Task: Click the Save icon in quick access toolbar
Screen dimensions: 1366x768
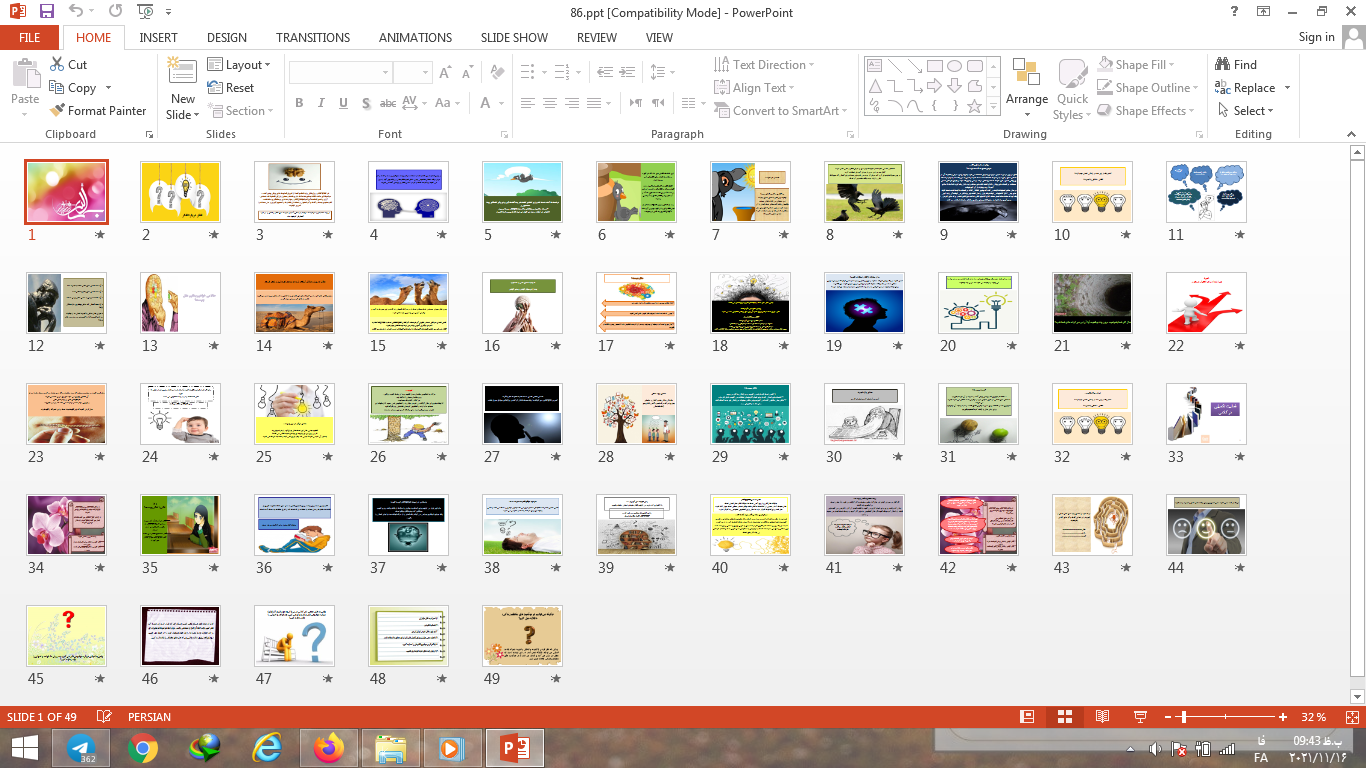Action: point(47,11)
